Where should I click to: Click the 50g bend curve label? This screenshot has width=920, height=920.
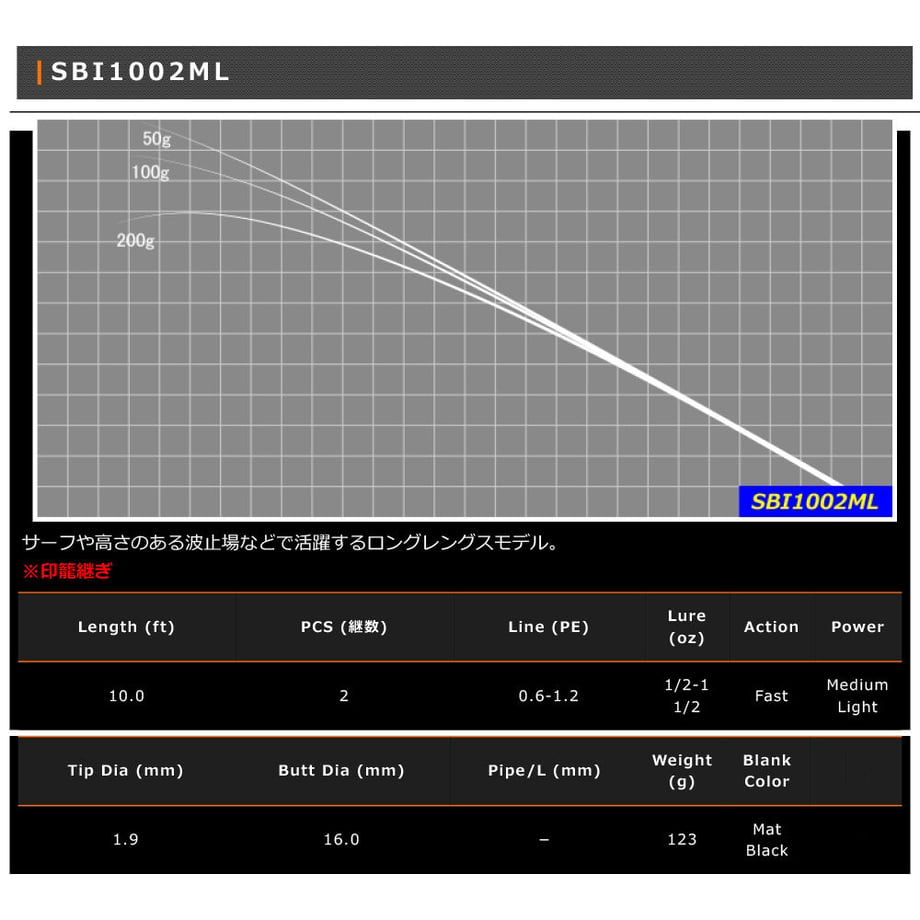coord(157,139)
